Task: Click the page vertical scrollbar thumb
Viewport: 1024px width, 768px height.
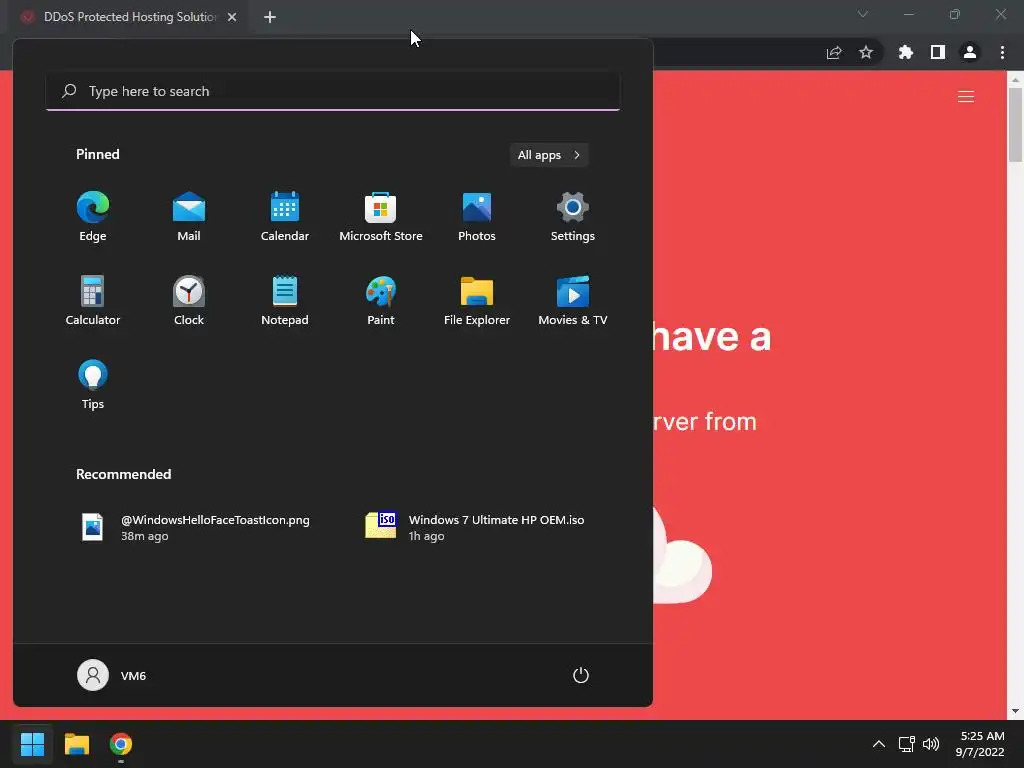Action: tap(1015, 124)
